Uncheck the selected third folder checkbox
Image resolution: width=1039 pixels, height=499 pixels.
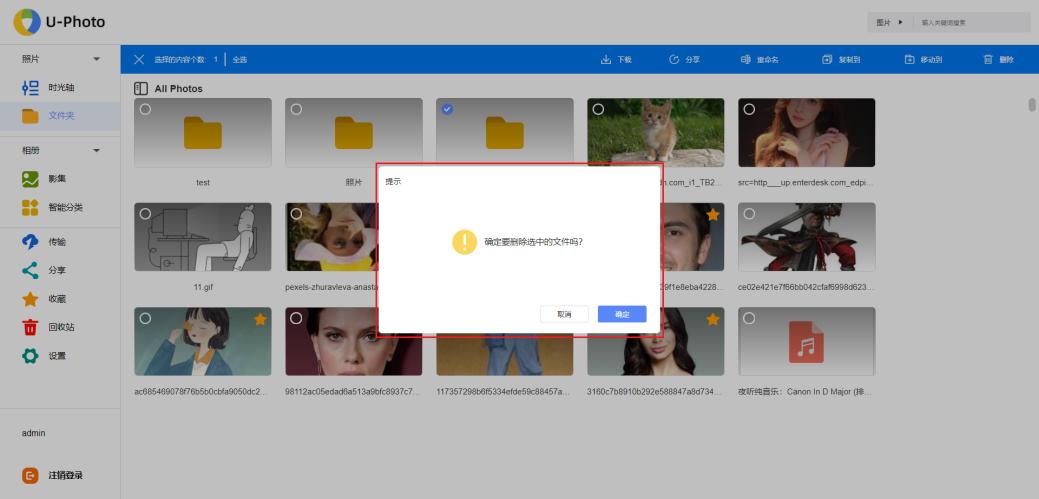pyautogui.click(x=447, y=109)
